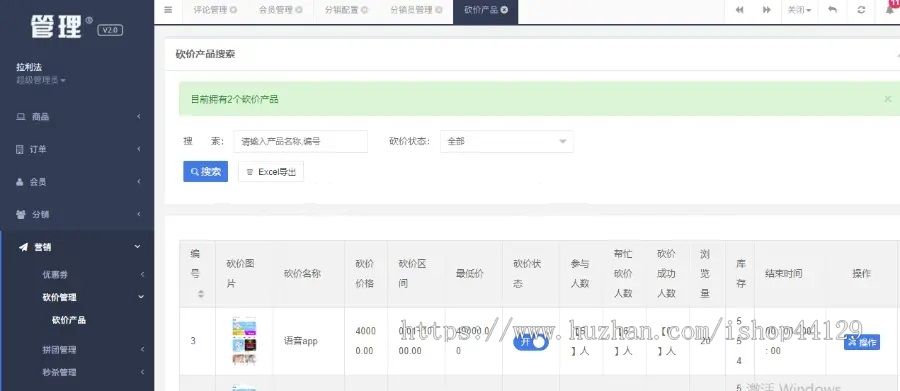Switch to the 分销员管理 tab

[x=411, y=10]
